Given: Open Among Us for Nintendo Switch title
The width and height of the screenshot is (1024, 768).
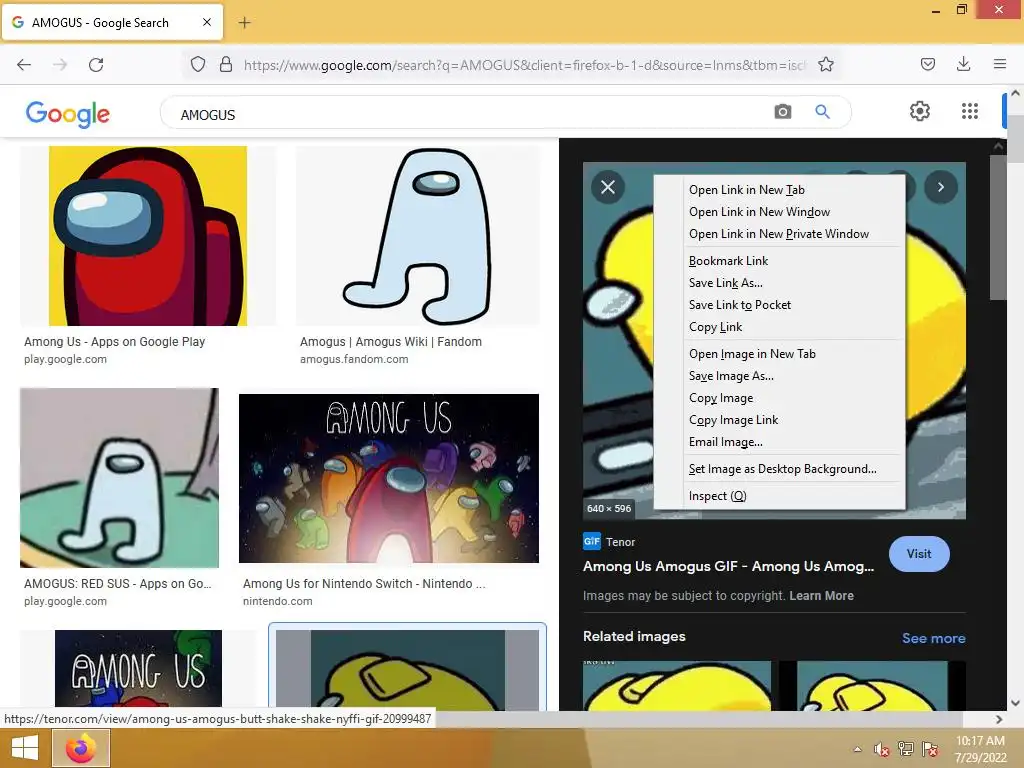Looking at the screenshot, I should 364,584.
